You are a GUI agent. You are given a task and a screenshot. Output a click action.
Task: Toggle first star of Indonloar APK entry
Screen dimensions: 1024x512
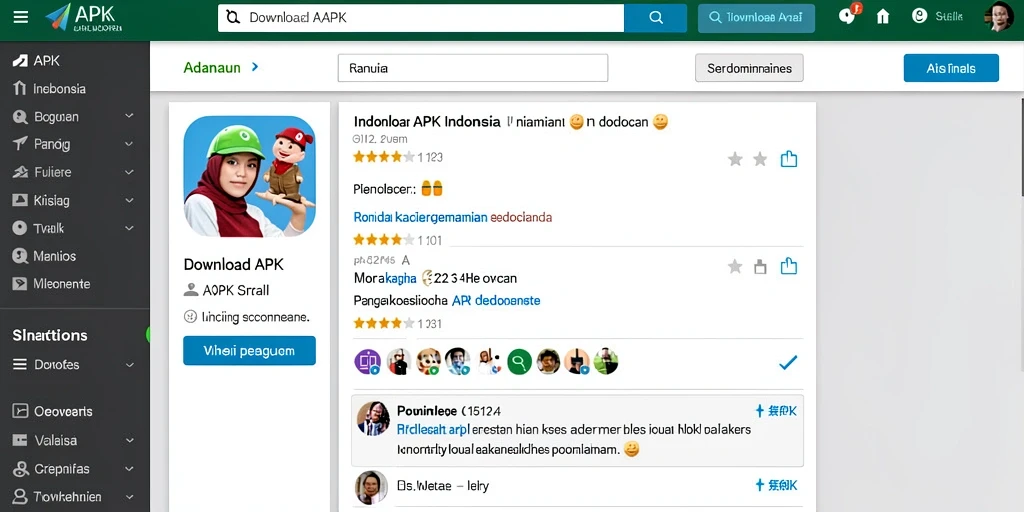click(x=735, y=159)
